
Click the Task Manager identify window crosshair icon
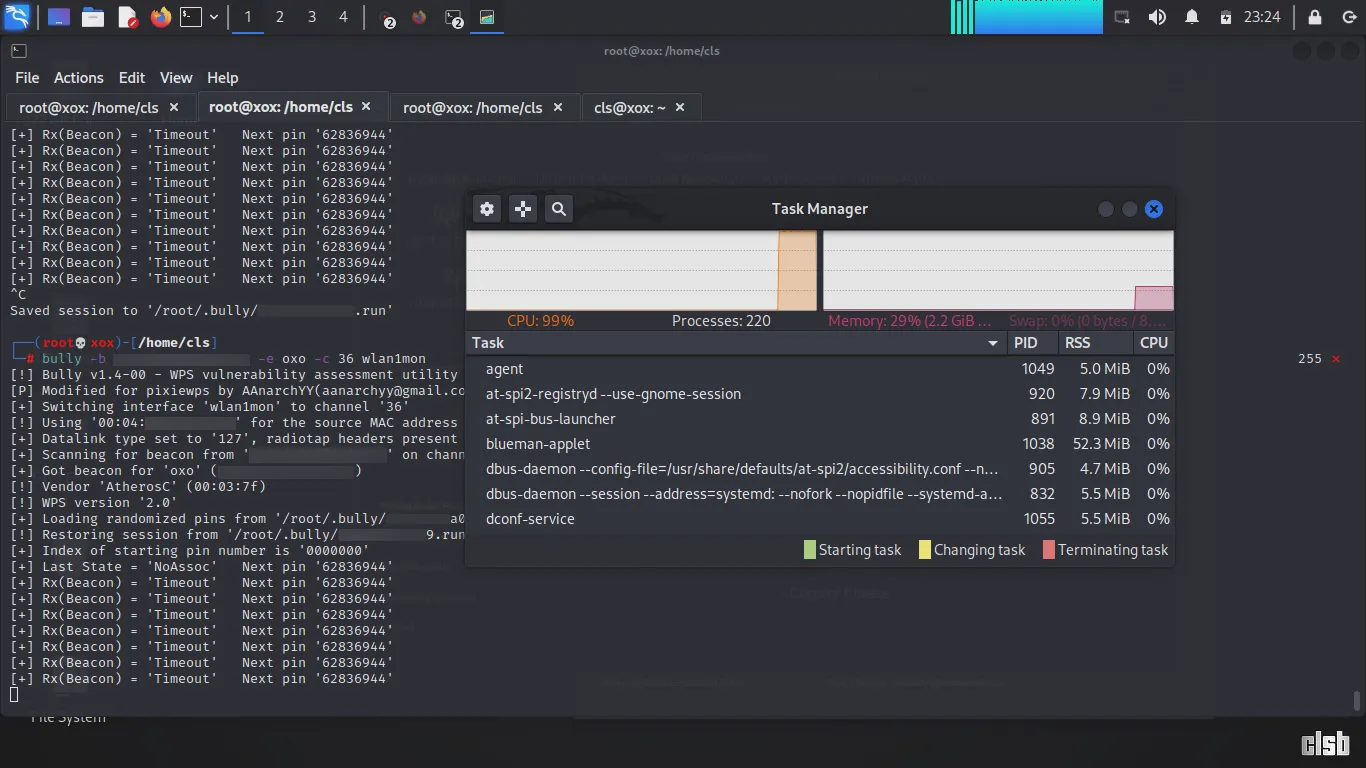click(x=523, y=209)
